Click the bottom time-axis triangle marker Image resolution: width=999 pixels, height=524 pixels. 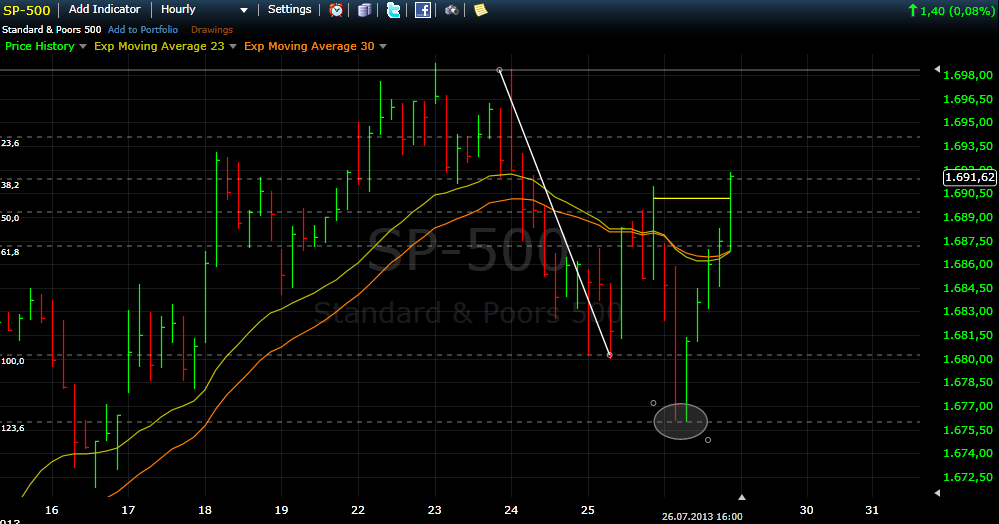[741, 497]
